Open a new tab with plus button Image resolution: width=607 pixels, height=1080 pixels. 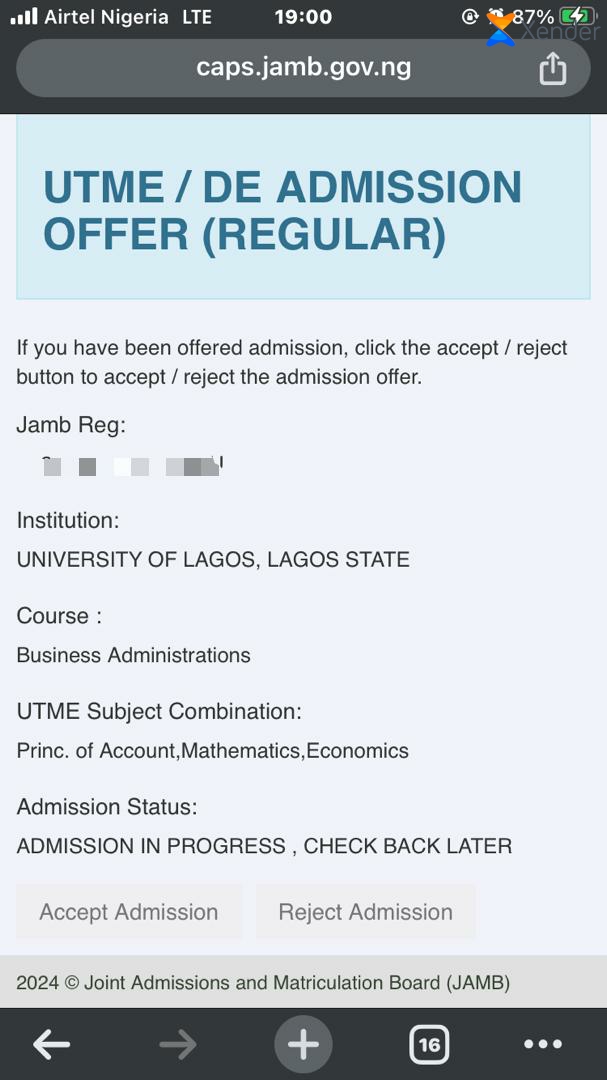303,1044
